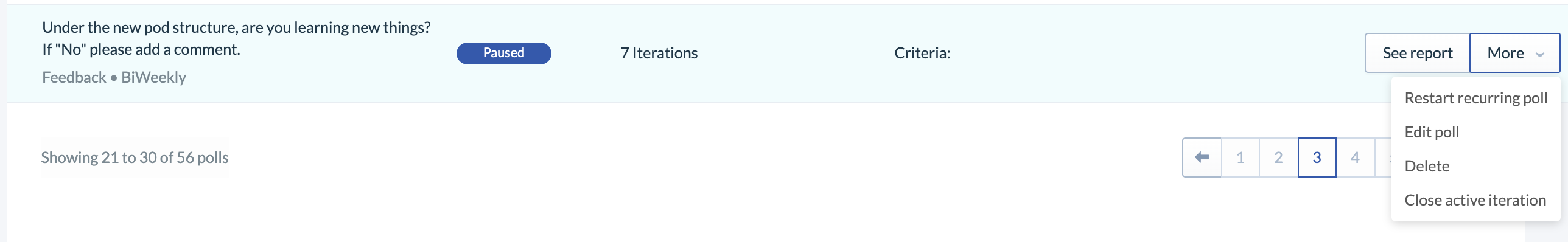Select Restart recurring poll menu entry
The image size is (1568, 242).
[1475, 98]
